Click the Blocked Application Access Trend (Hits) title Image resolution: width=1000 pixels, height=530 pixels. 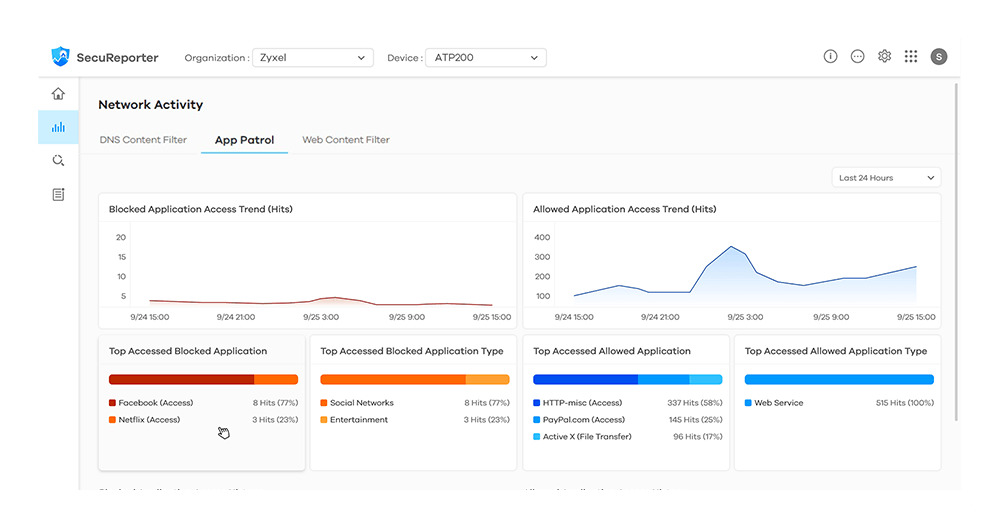pos(200,209)
